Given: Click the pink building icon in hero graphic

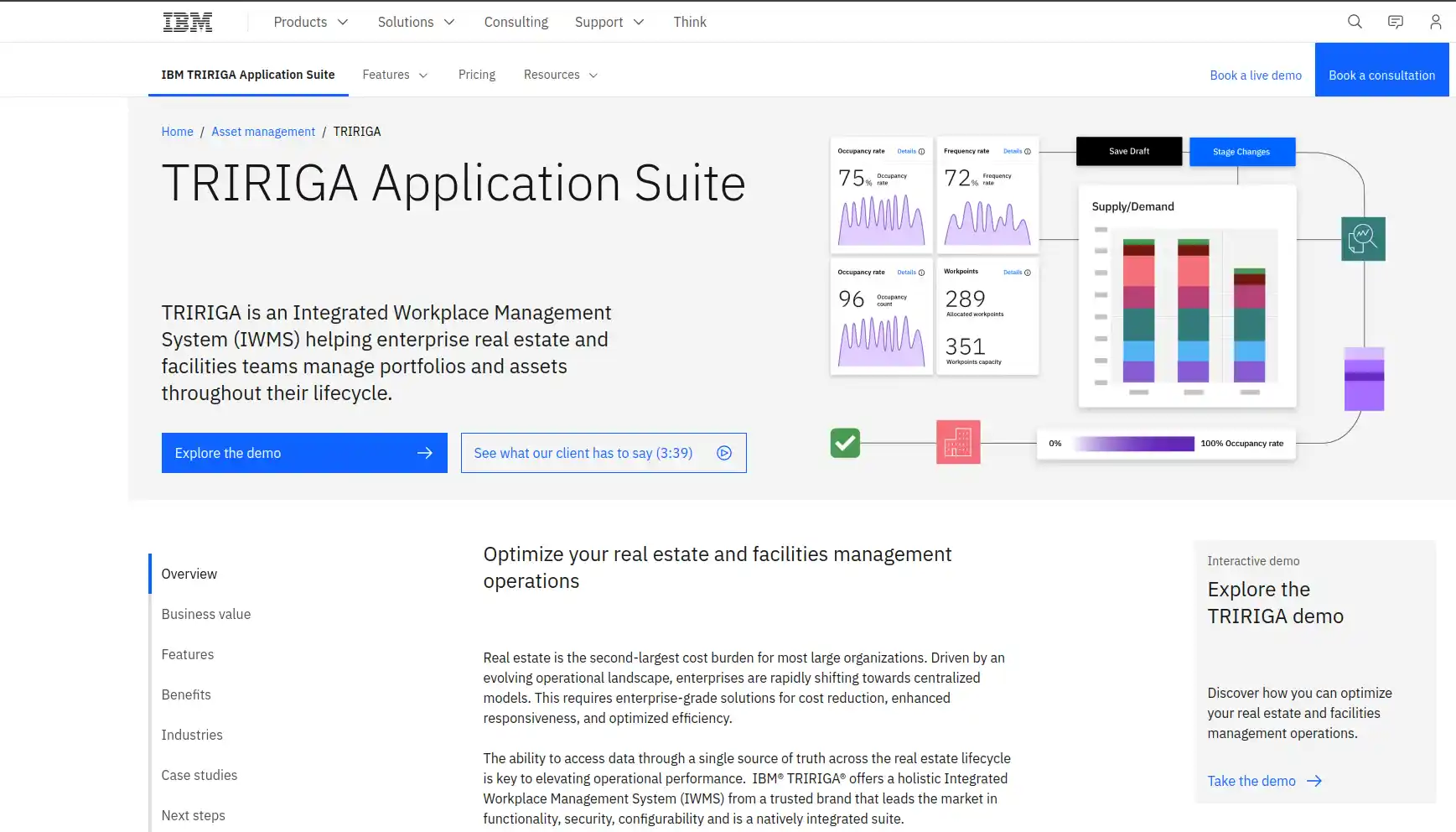Looking at the screenshot, I should pyautogui.click(x=958, y=442).
